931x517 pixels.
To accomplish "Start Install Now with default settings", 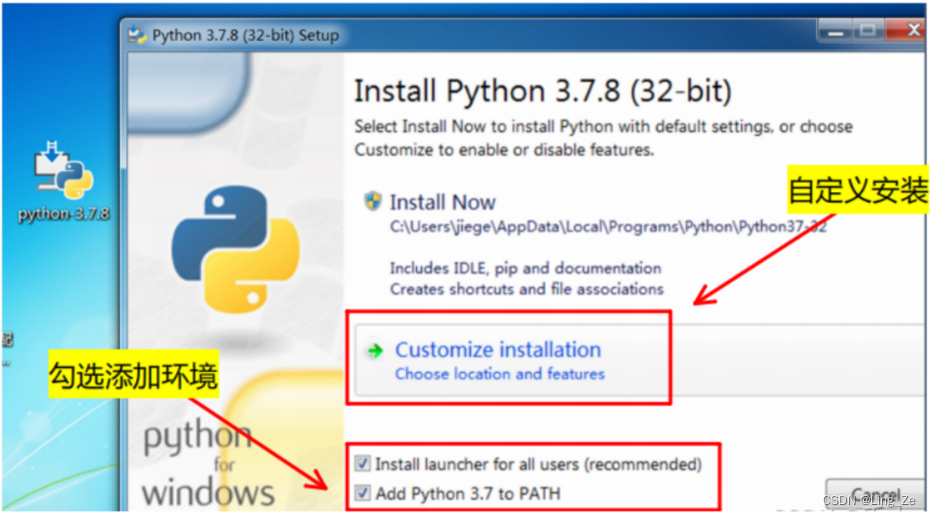I will [442, 202].
